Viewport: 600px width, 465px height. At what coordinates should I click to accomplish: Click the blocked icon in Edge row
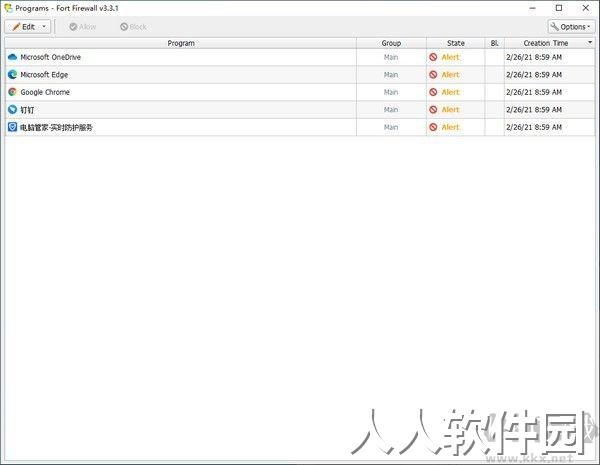tap(433, 75)
